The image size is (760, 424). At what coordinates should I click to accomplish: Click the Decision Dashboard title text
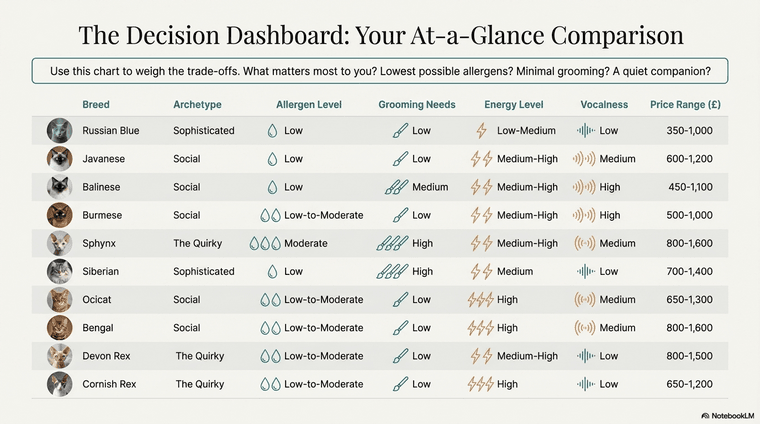point(380,35)
